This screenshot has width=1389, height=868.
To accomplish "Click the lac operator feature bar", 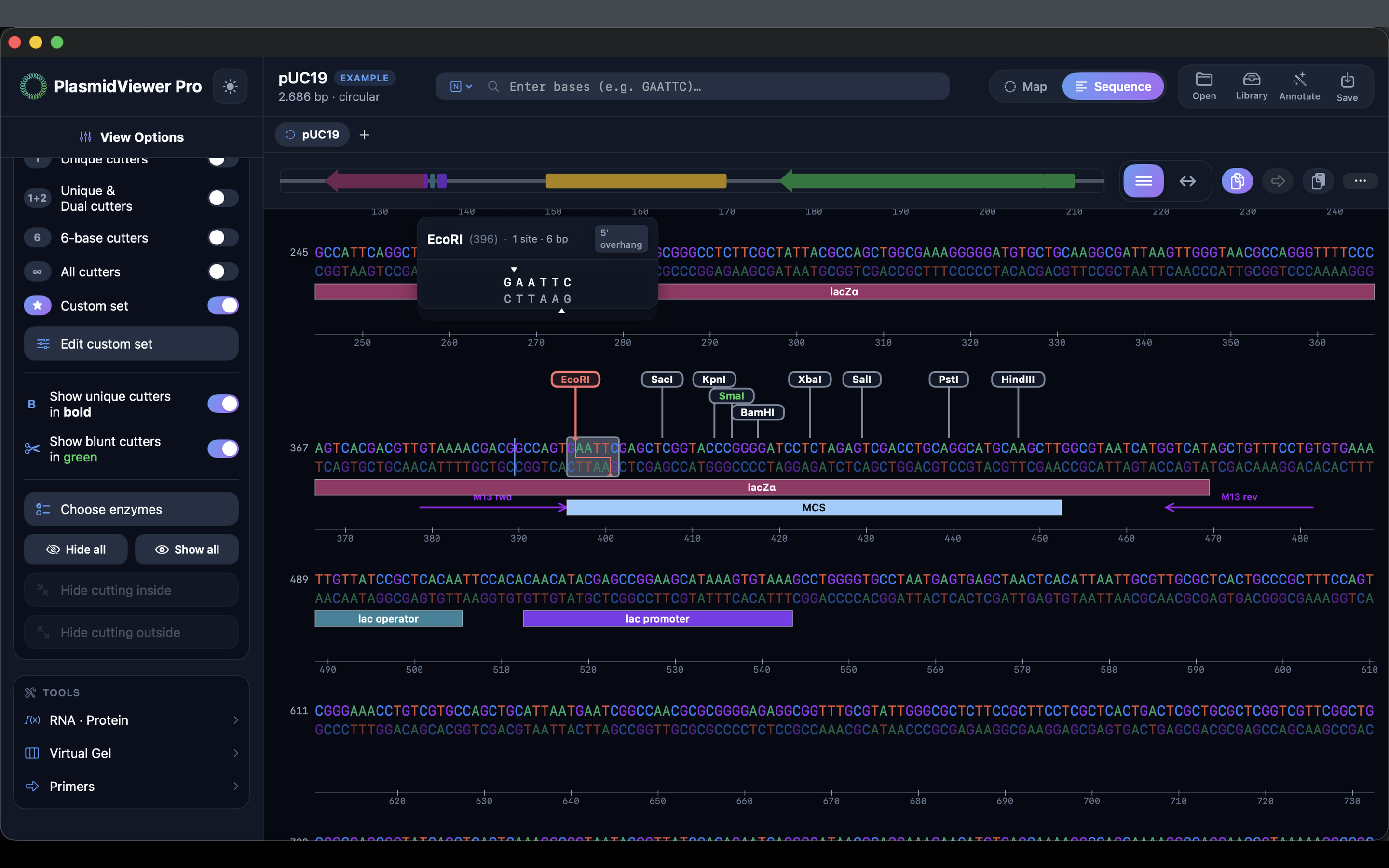I will tap(389, 619).
